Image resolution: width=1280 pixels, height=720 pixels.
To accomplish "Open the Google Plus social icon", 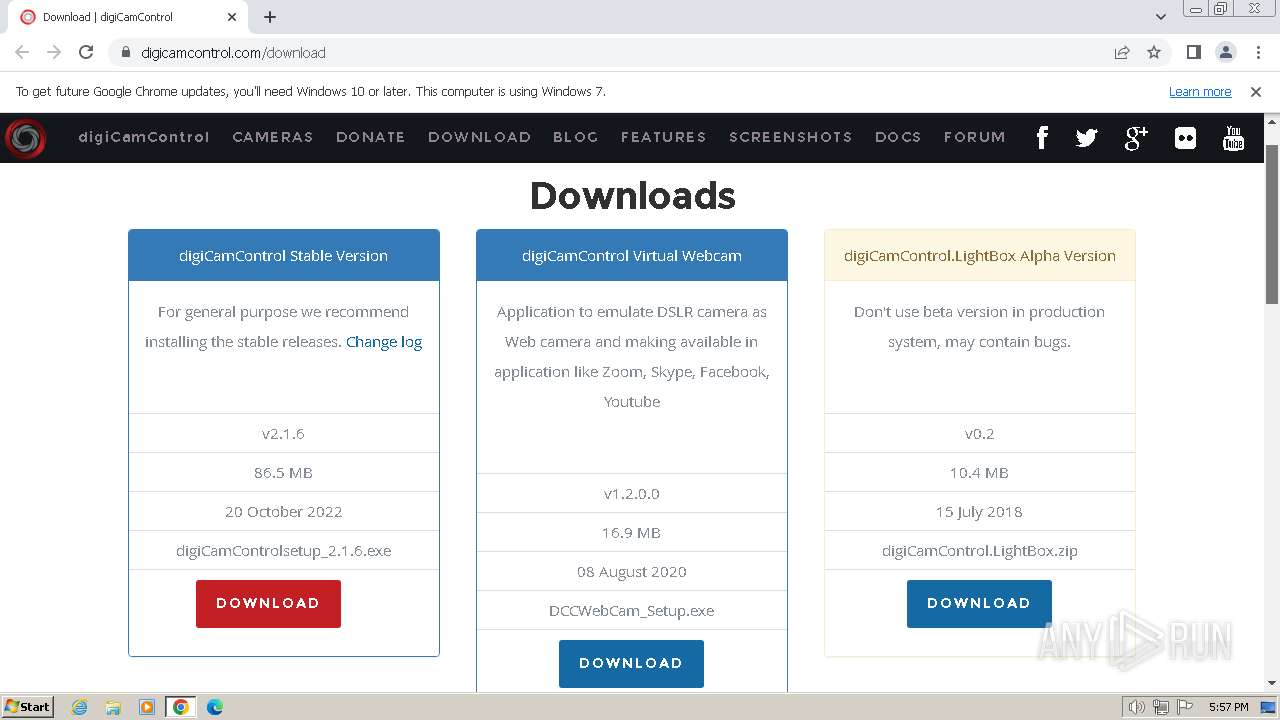I will (1136, 138).
